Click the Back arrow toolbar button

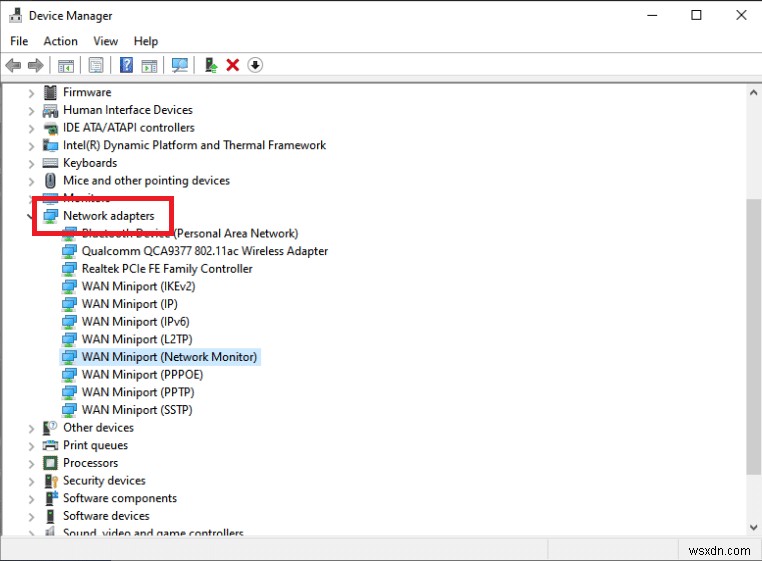coord(13,65)
